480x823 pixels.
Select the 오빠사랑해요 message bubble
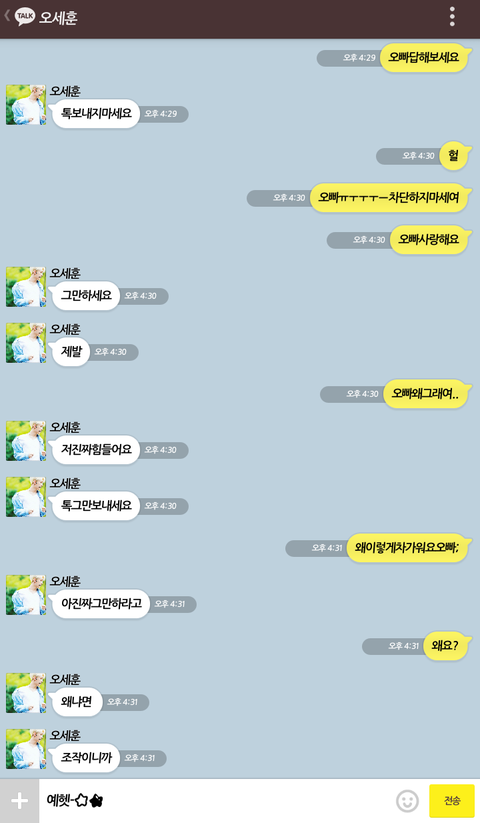428,240
